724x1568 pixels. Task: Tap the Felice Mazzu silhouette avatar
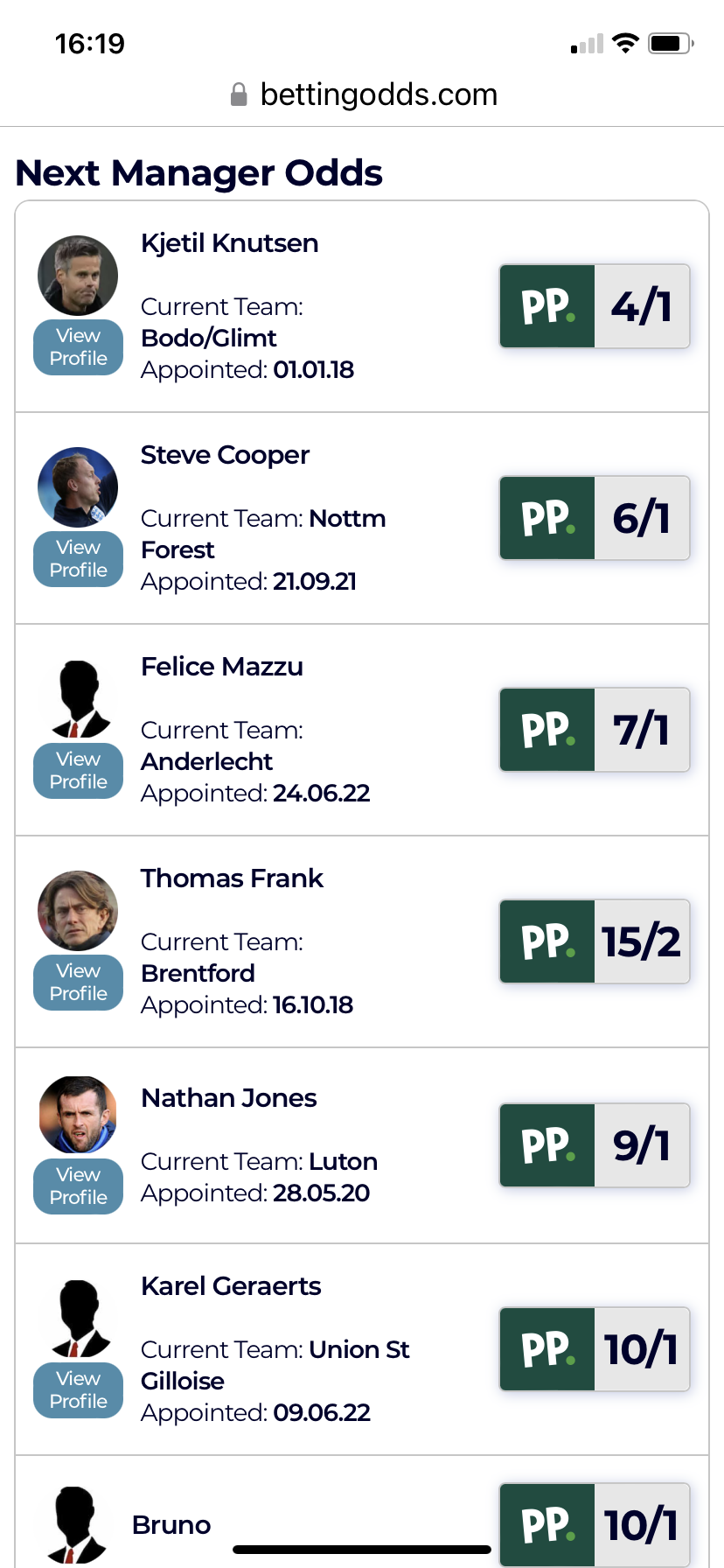(79, 699)
